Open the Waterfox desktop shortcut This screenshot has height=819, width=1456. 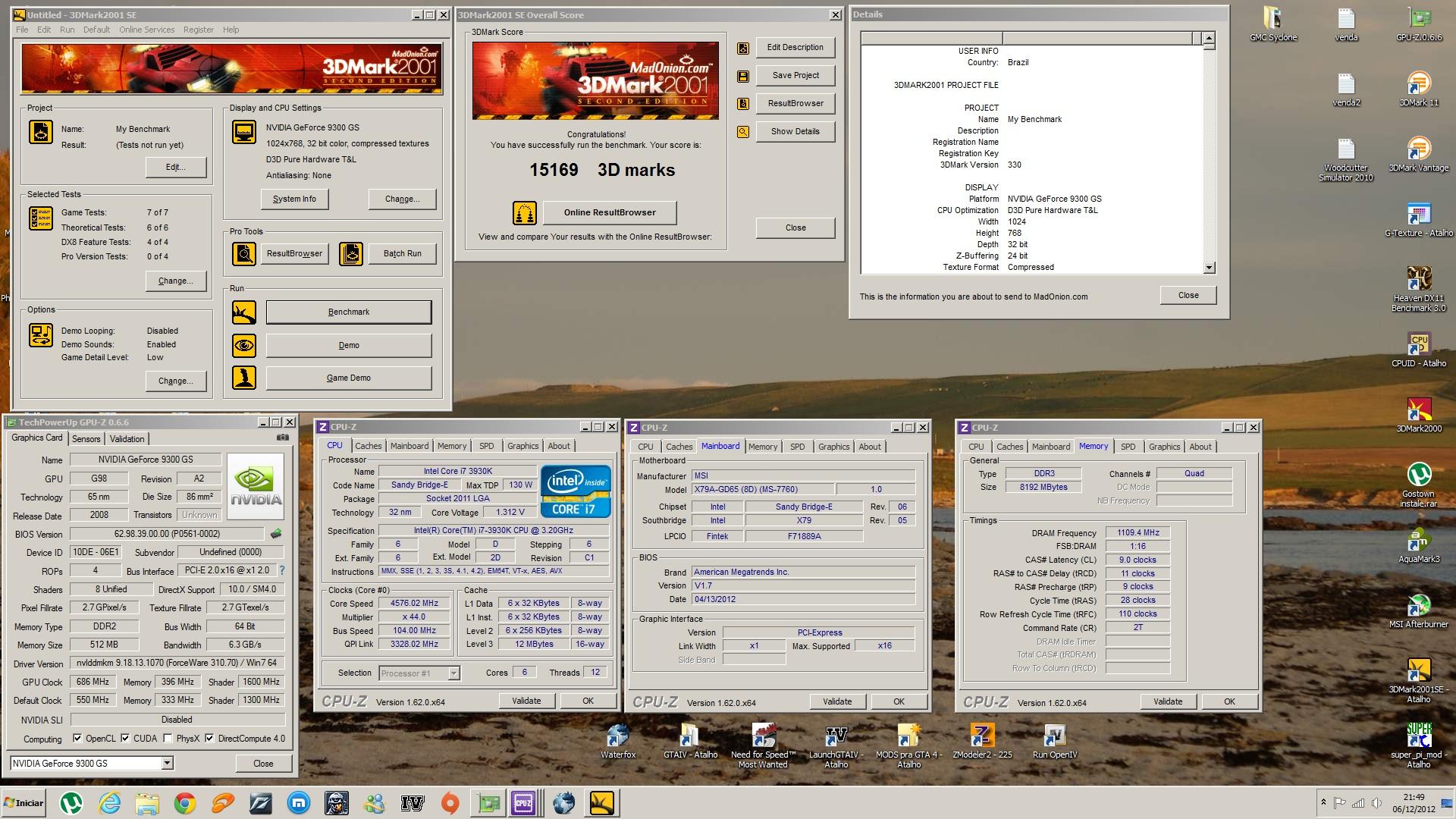(618, 741)
